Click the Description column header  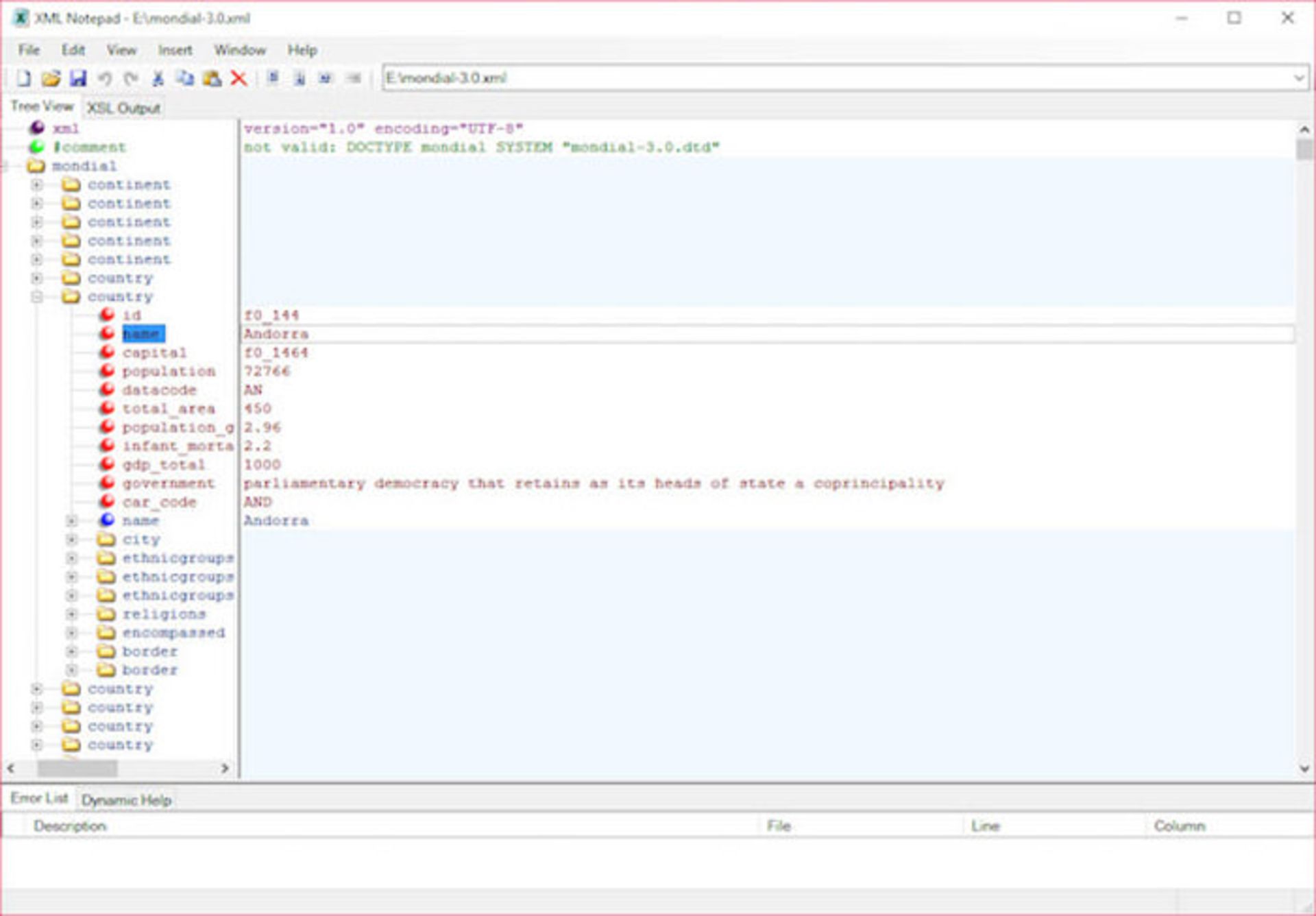(70, 826)
